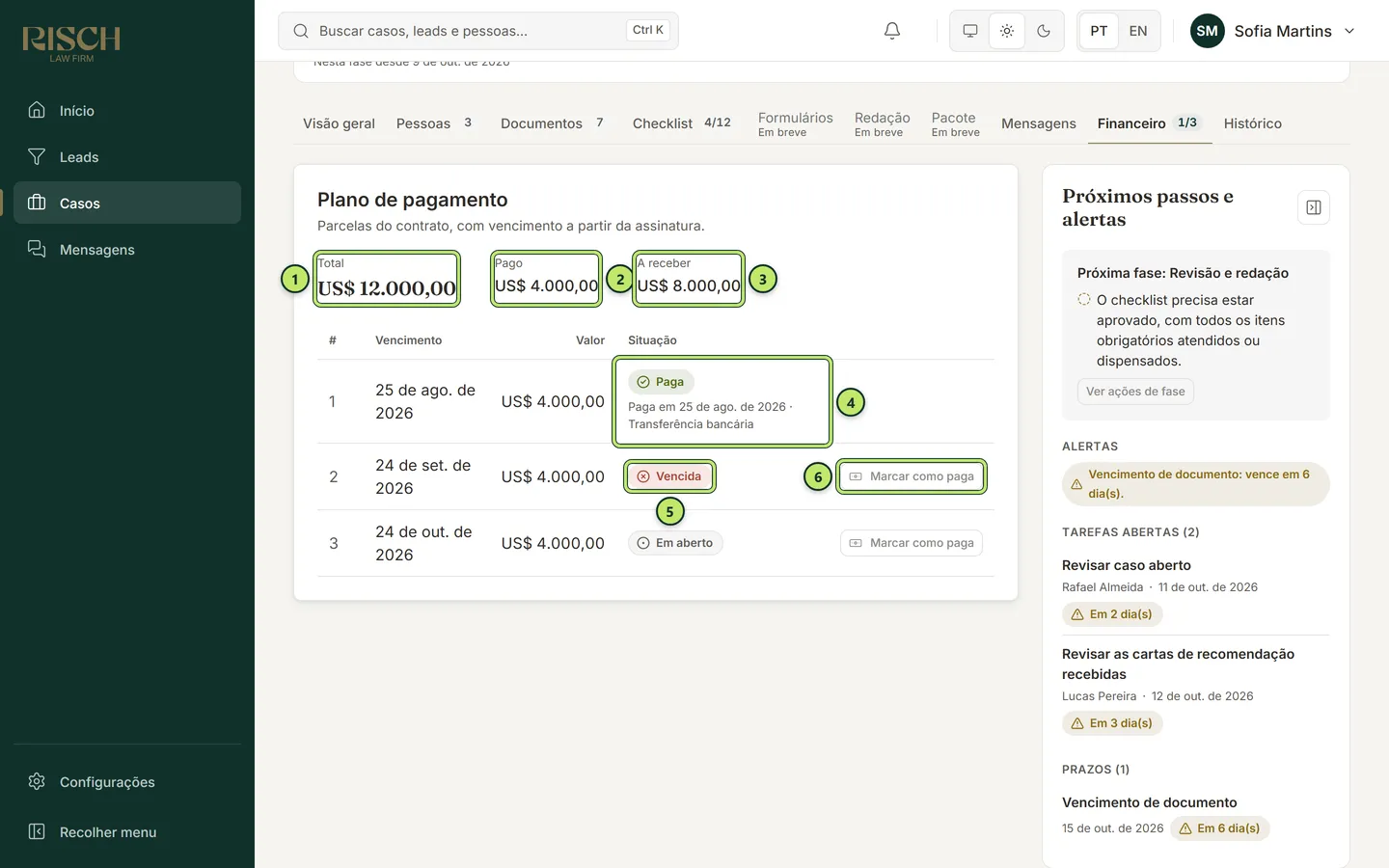Switch language to PT

click(1099, 31)
